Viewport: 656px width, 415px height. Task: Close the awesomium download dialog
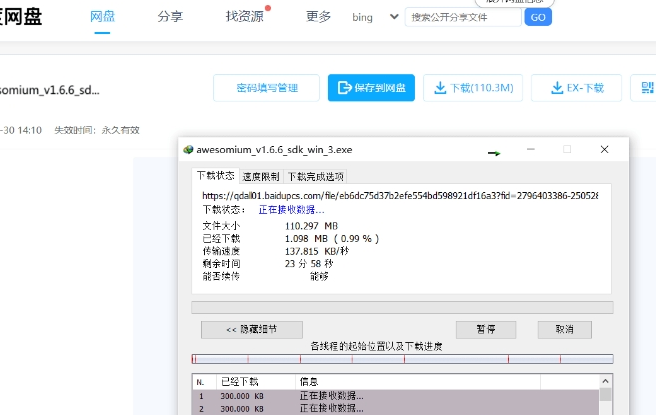point(604,150)
